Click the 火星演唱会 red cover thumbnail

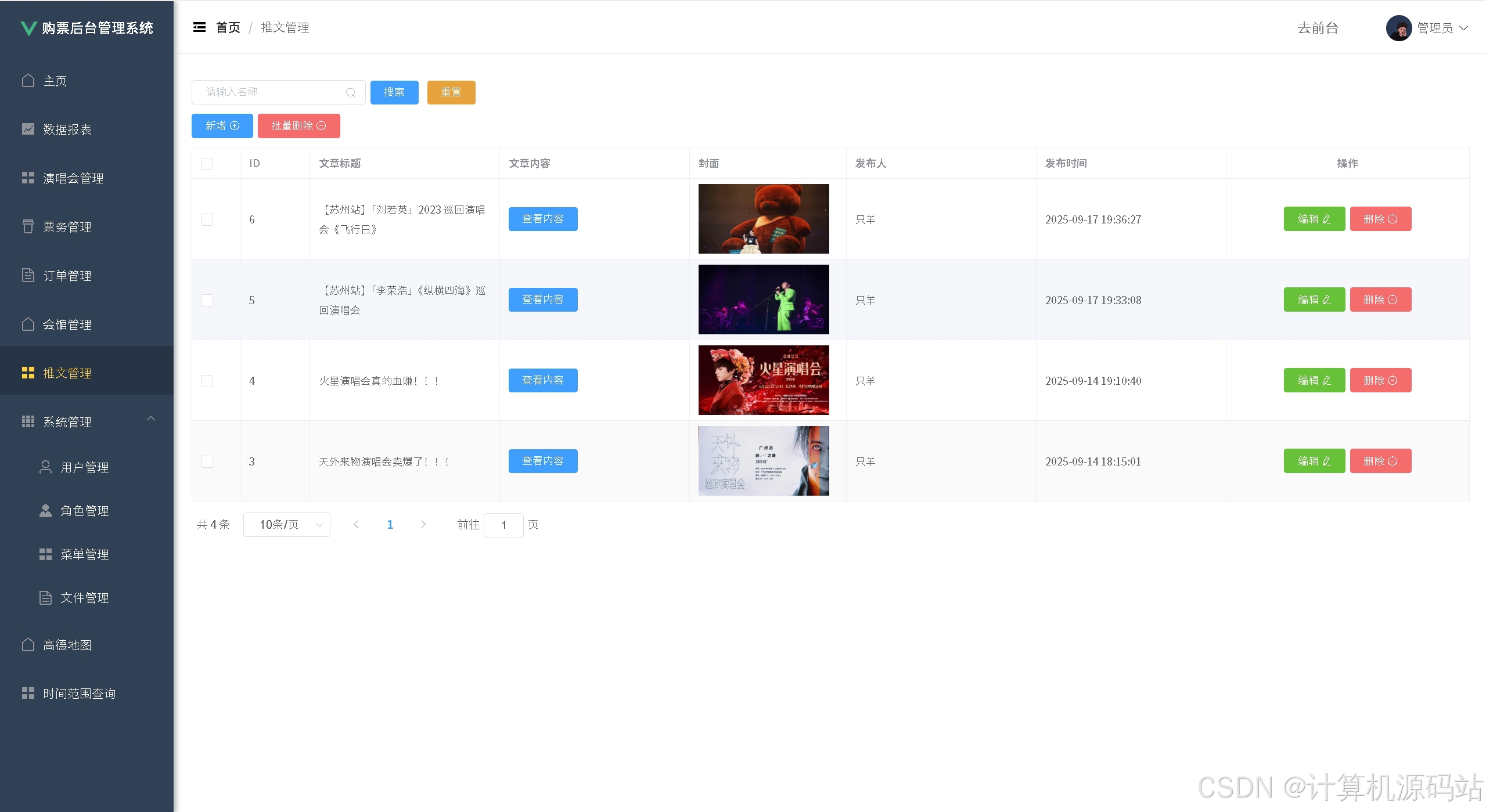[764, 380]
